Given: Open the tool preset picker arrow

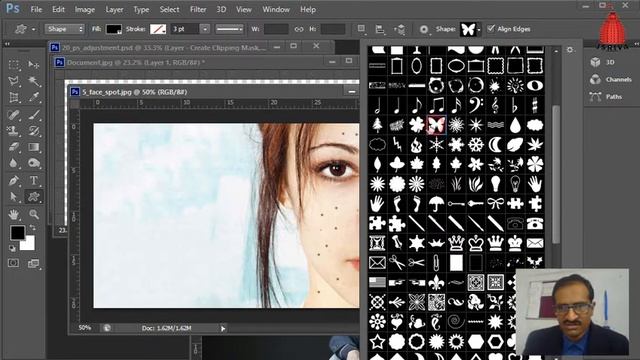Looking at the screenshot, I should point(33,29).
